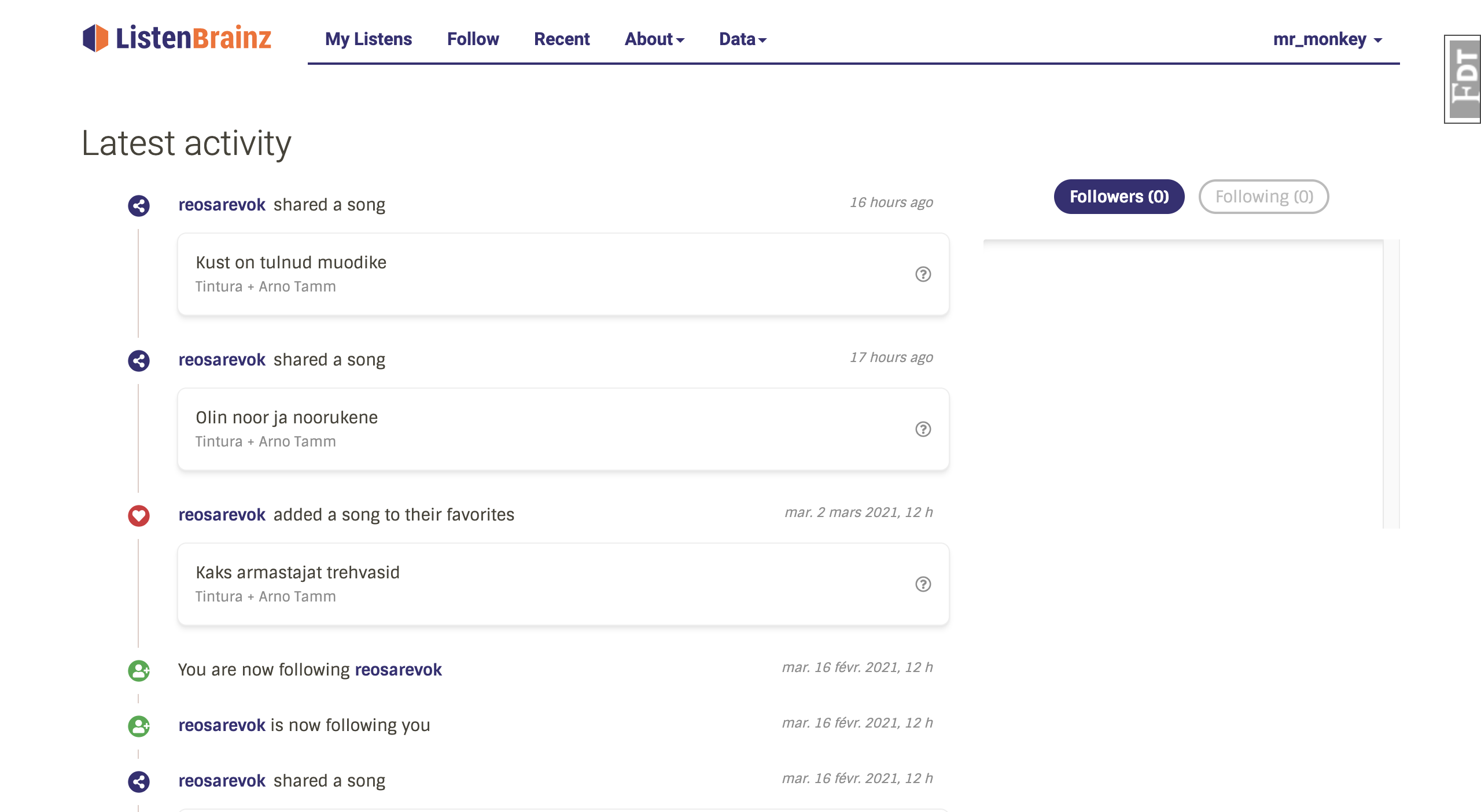
Task: Open reosarevok link in 'You are now following'
Action: (398, 670)
